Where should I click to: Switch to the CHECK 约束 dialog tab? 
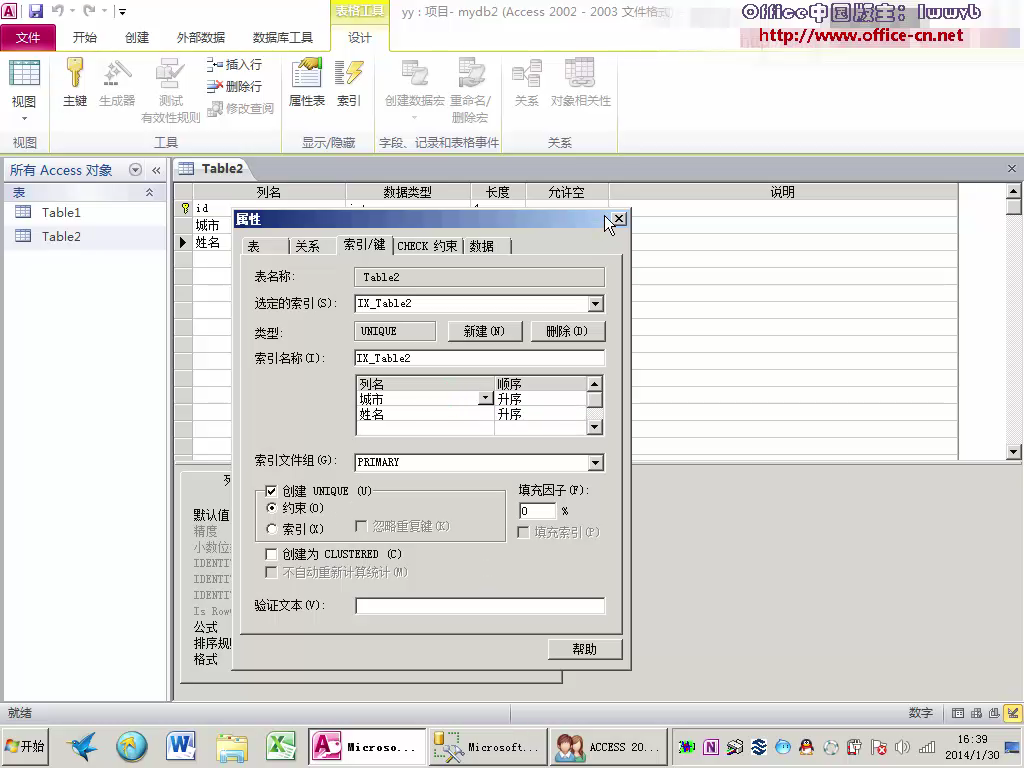427,246
